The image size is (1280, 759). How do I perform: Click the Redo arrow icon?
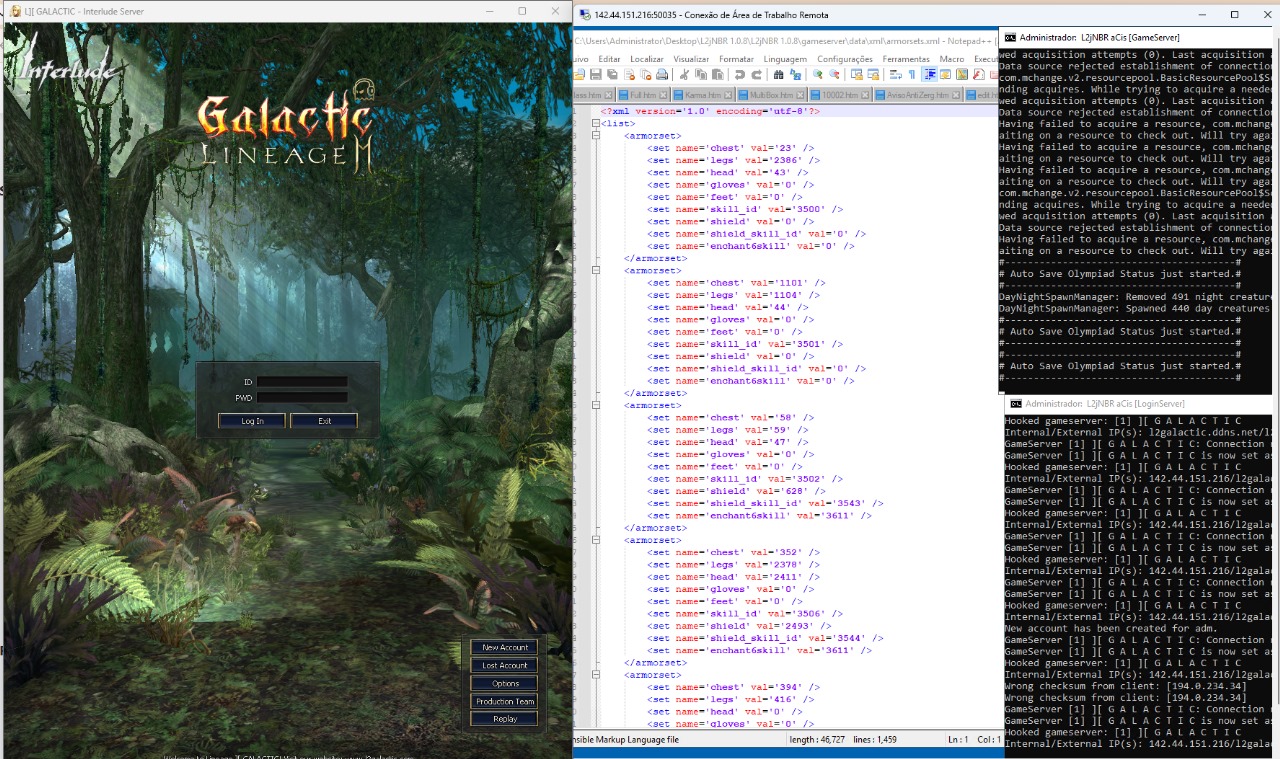pos(756,74)
